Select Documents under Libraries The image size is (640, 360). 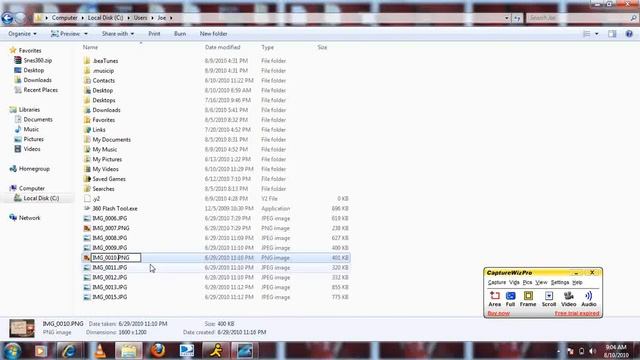coord(33,119)
